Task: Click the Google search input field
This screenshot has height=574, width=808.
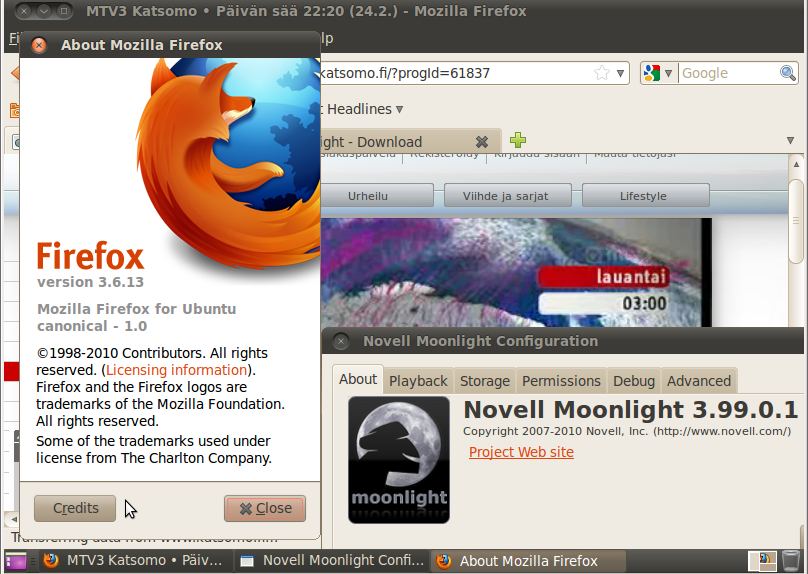Action: point(727,73)
